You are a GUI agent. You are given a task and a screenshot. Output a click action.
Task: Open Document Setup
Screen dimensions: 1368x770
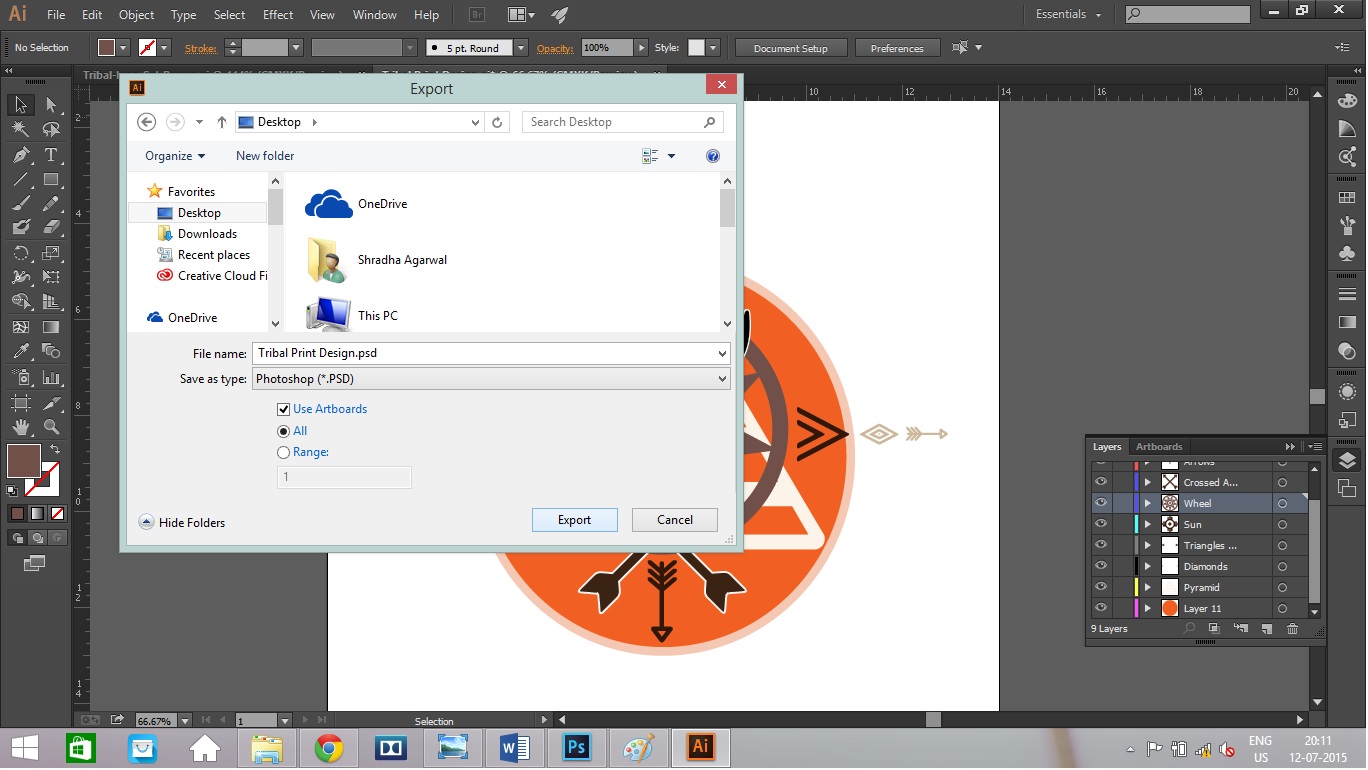pos(791,48)
